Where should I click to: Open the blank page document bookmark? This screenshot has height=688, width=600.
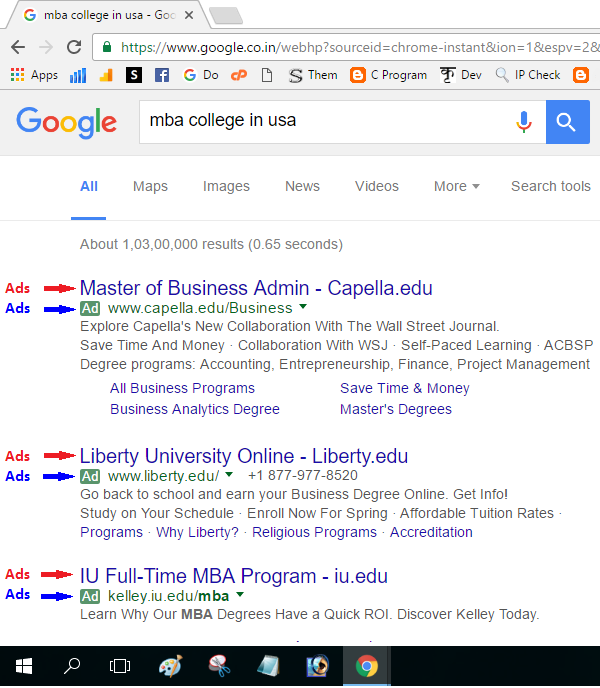[x=267, y=75]
